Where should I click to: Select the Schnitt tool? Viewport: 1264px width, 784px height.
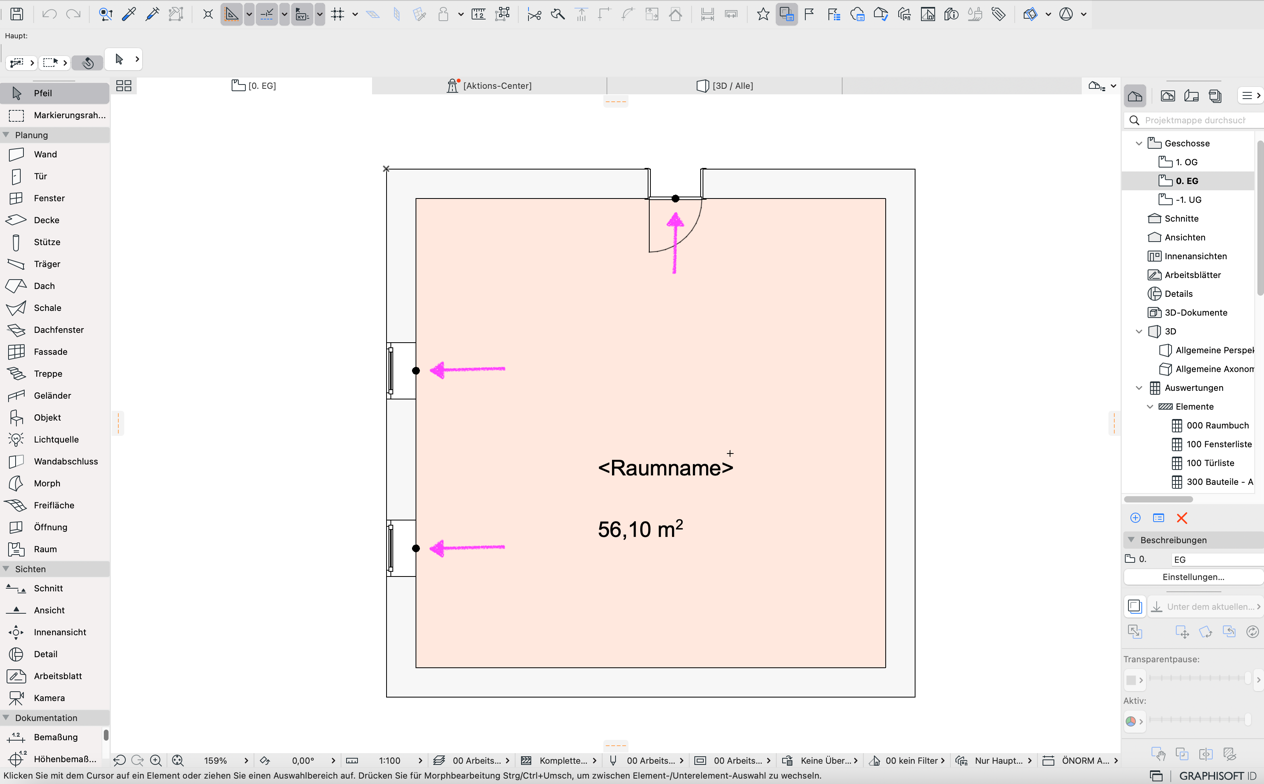point(55,589)
